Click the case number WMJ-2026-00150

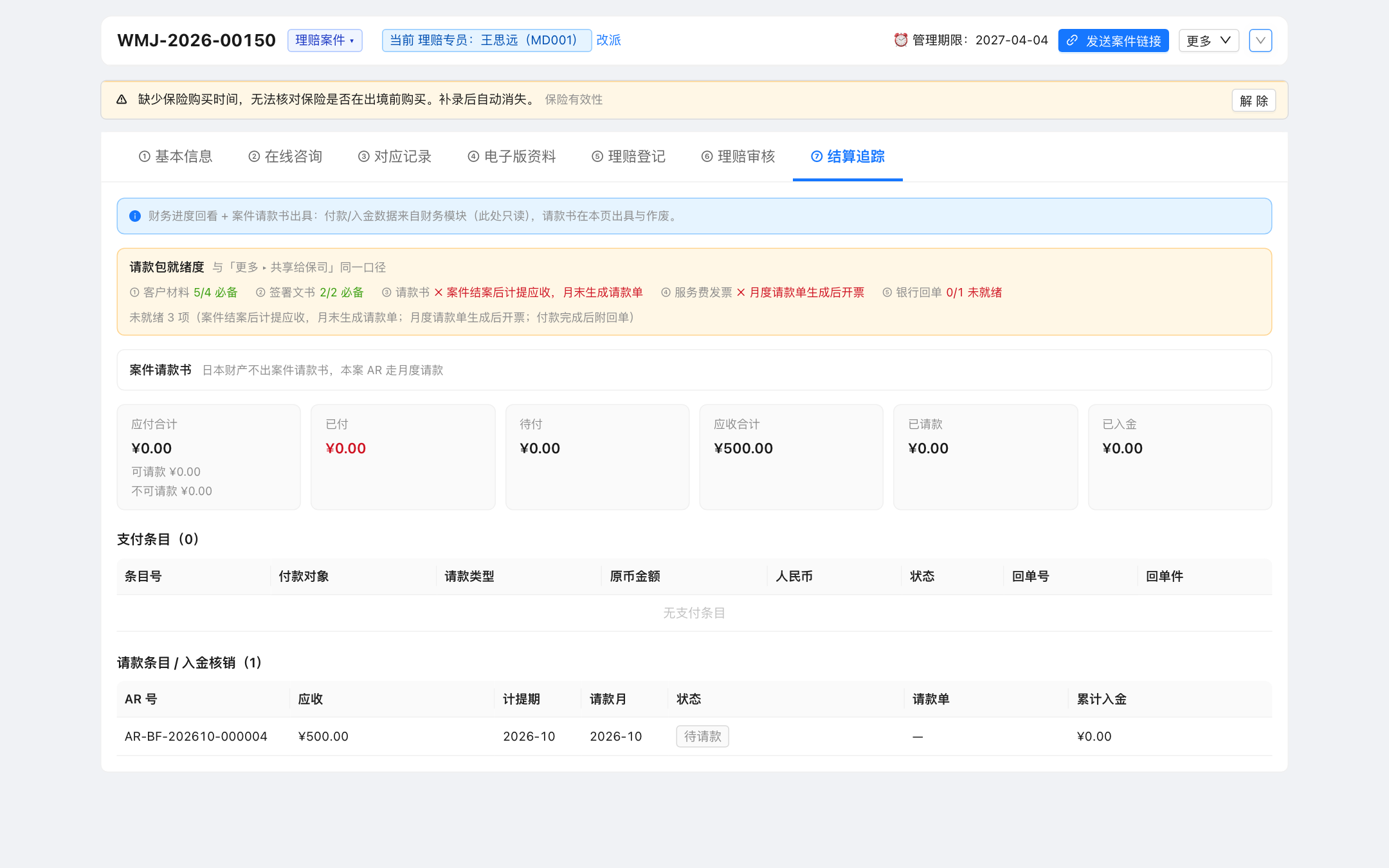pyautogui.click(x=196, y=41)
